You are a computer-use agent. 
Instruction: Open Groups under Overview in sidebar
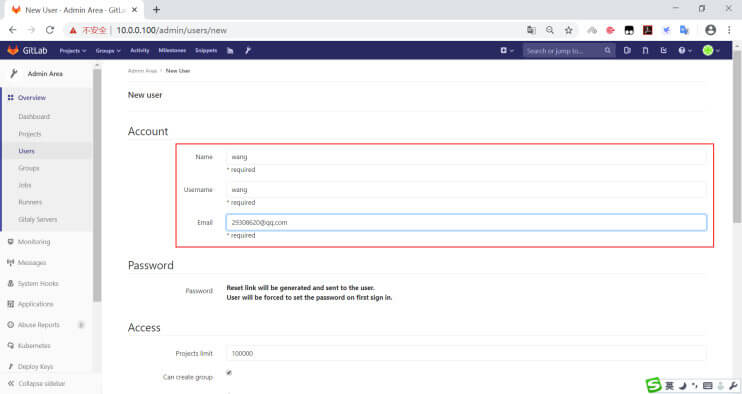29,168
